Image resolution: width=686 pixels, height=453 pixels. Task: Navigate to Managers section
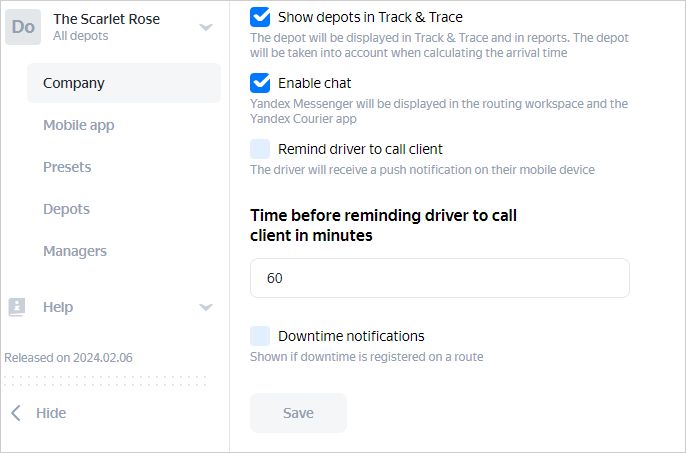75,251
